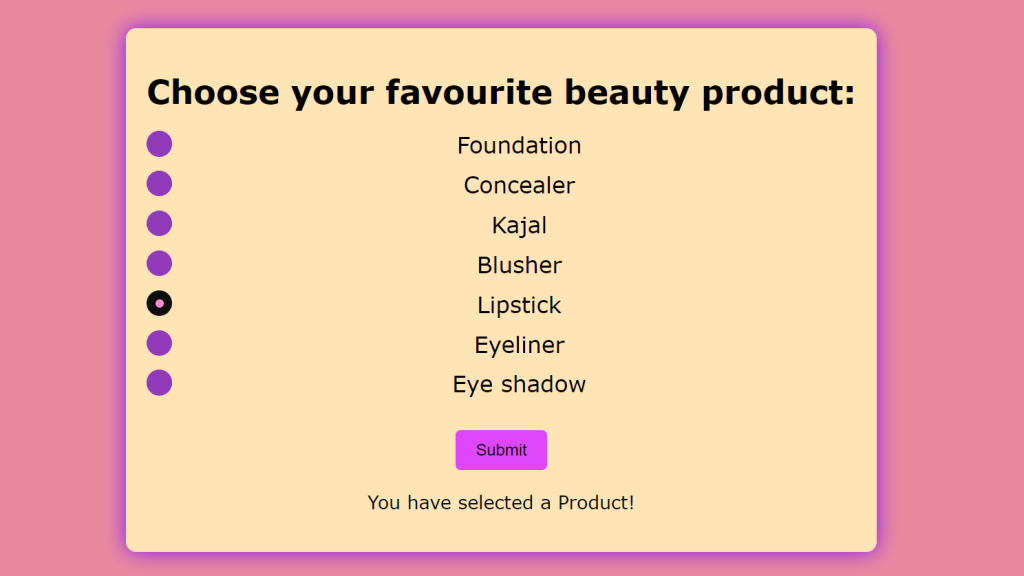The image size is (1024, 576).
Task: Click the "Choose your favourite beauty product" heading
Action: [x=501, y=93]
